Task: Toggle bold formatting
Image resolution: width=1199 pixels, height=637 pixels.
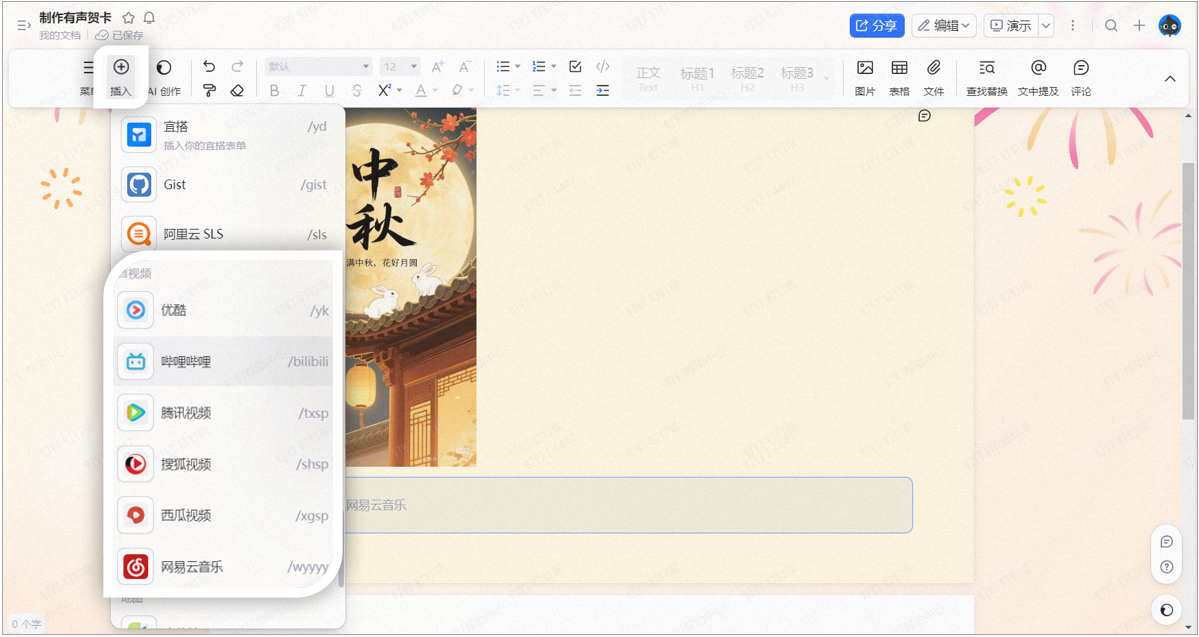Action: tap(274, 91)
